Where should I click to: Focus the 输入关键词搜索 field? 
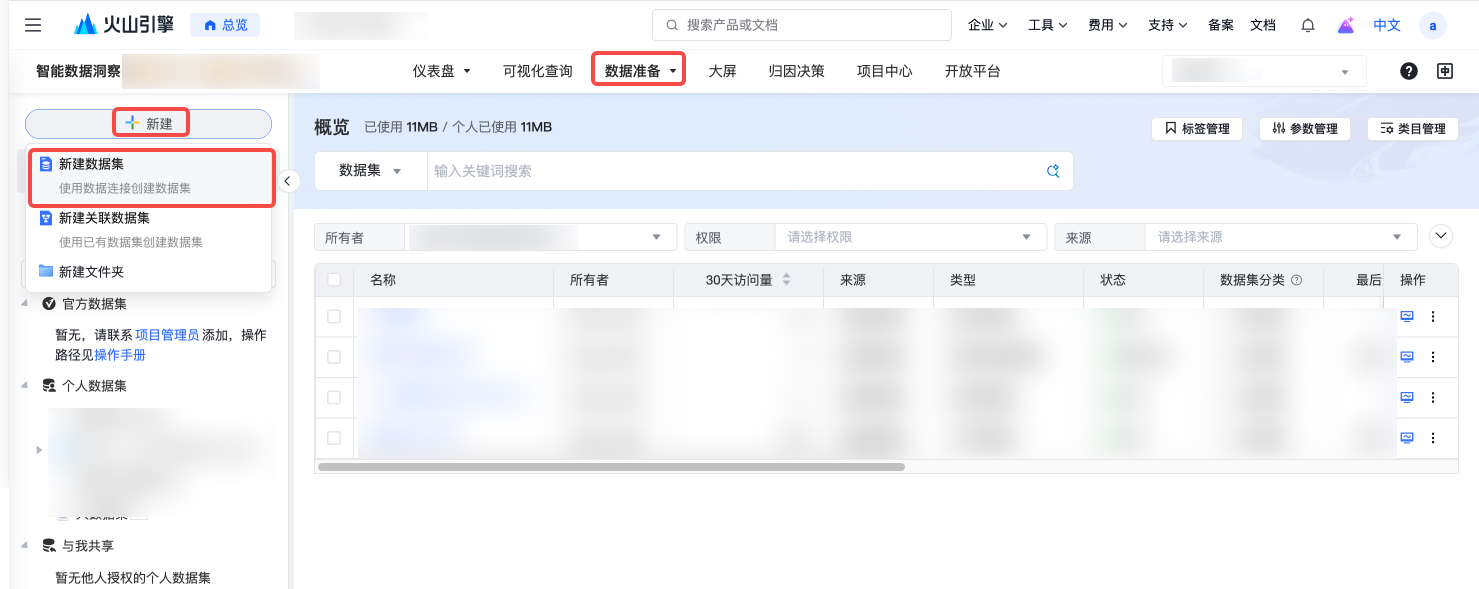[x=735, y=171]
